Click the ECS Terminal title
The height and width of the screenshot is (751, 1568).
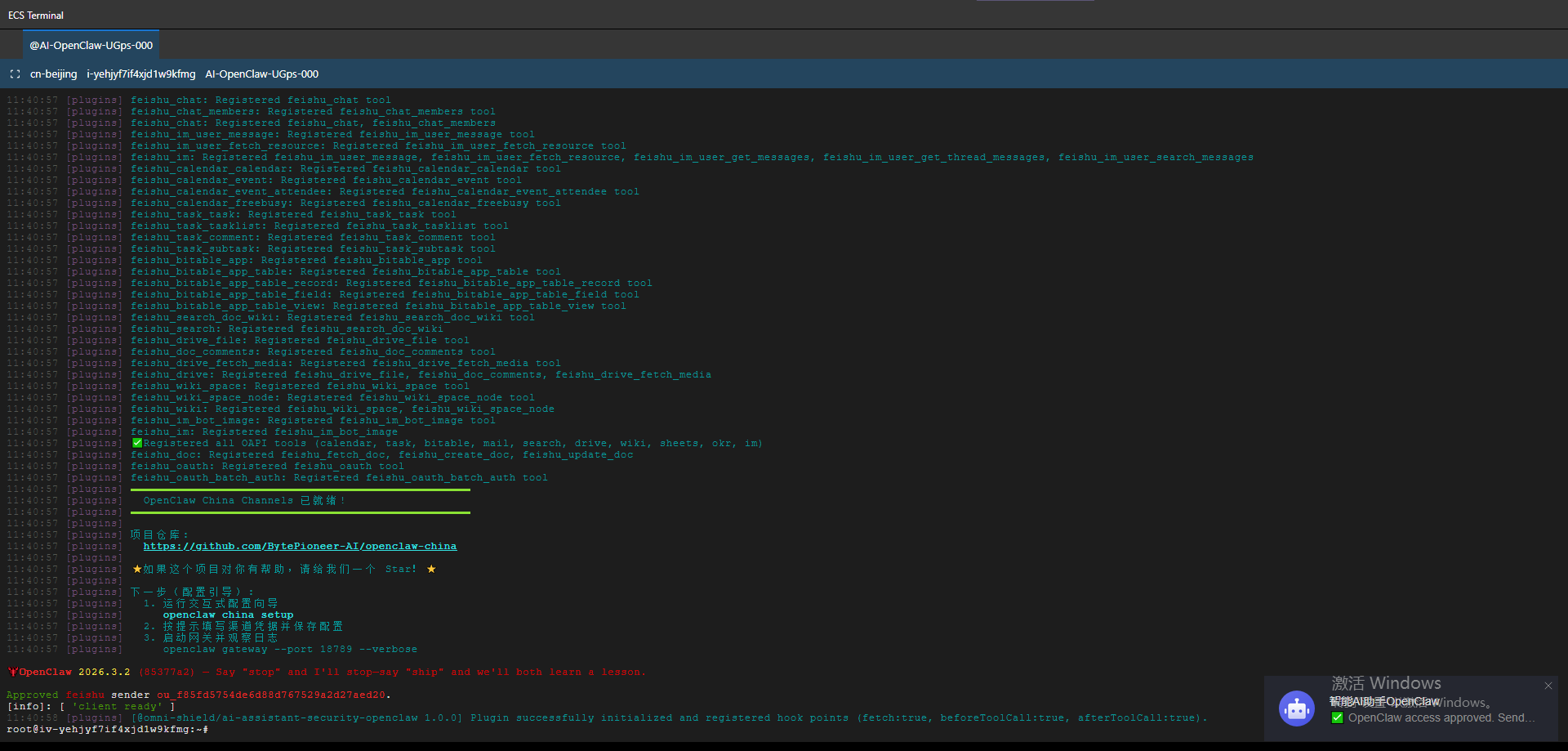tap(36, 16)
